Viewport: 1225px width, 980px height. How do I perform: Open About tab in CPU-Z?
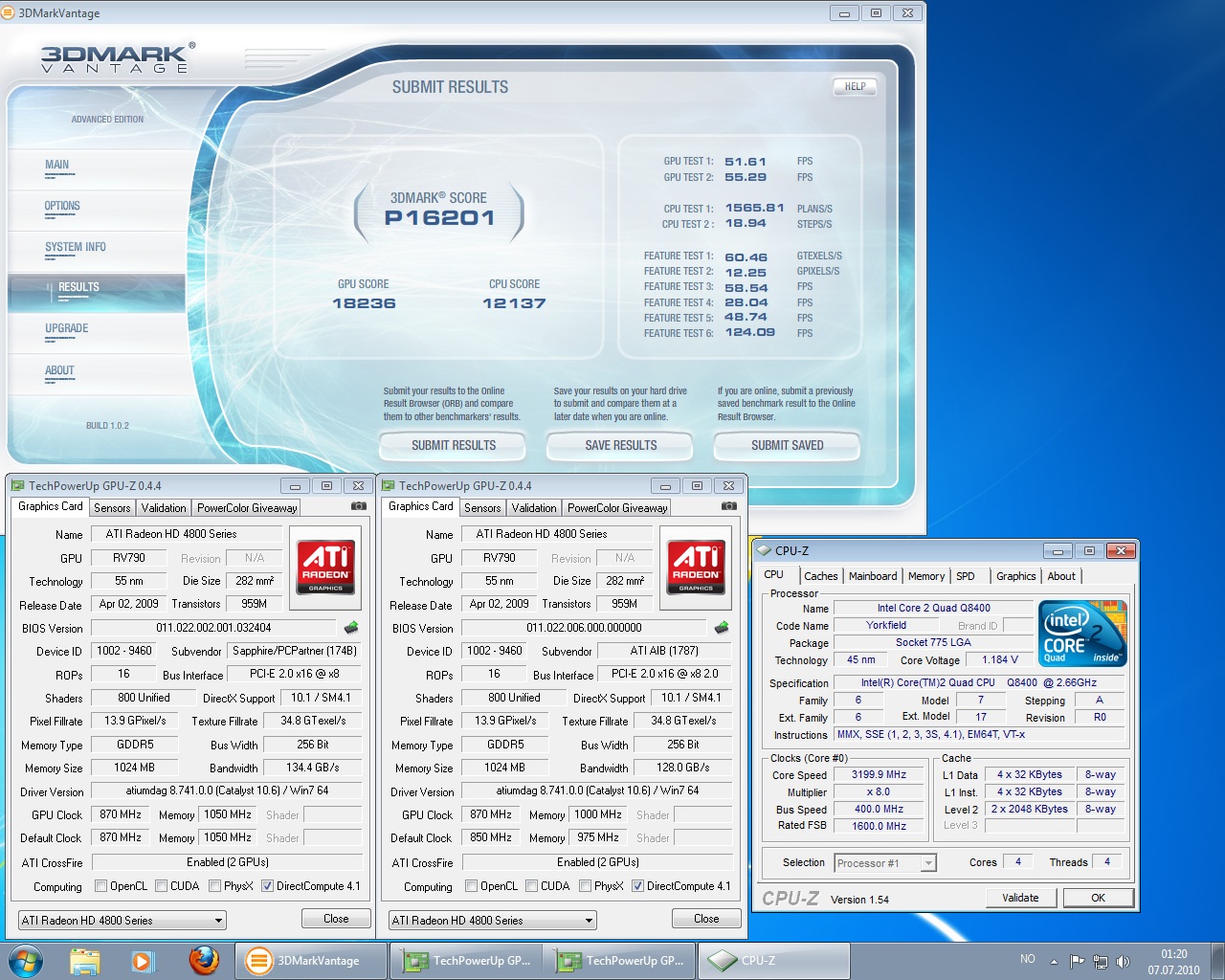(1061, 576)
